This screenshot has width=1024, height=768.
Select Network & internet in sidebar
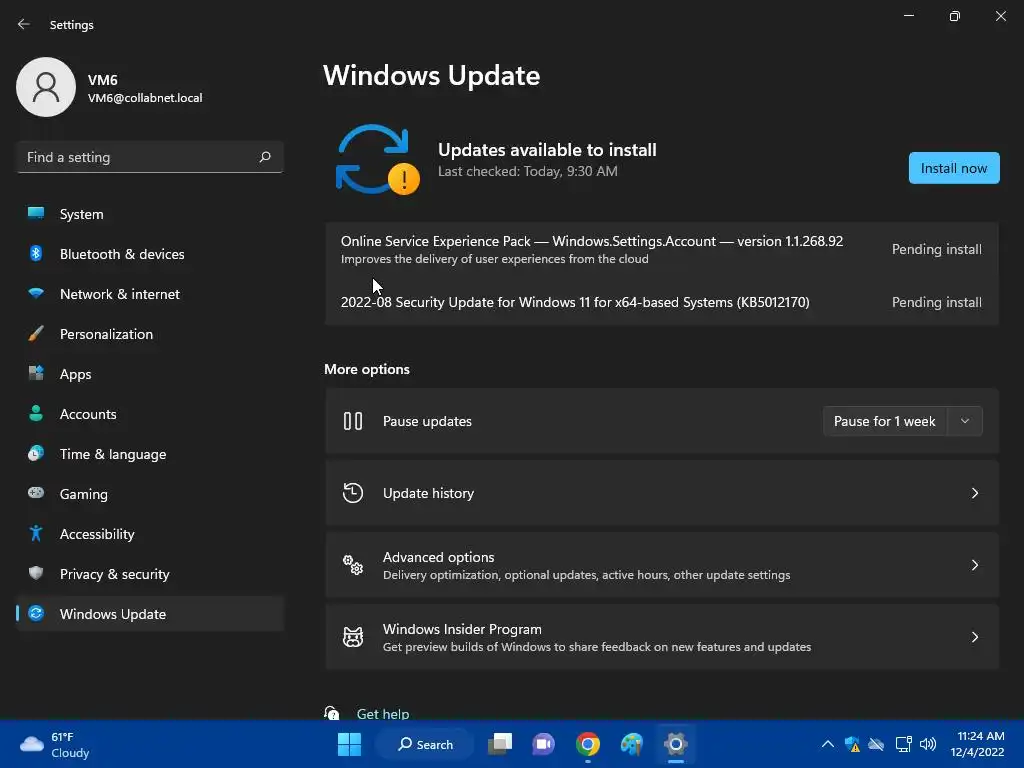[150, 294]
